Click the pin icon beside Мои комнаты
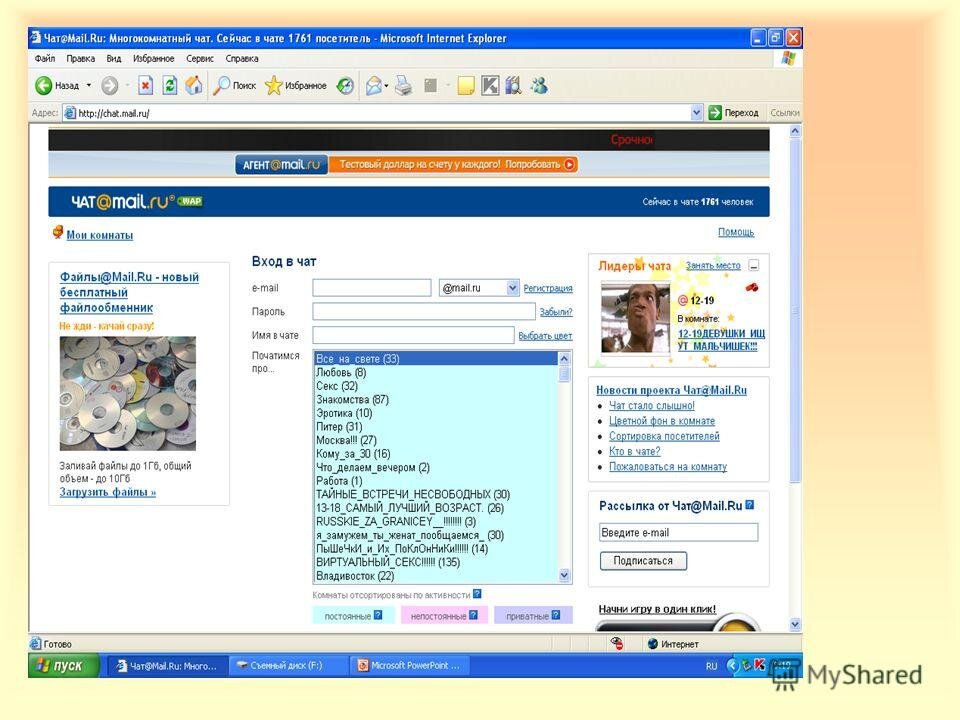Image resolution: width=960 pixels, height=720 pixels. point(58,232)
